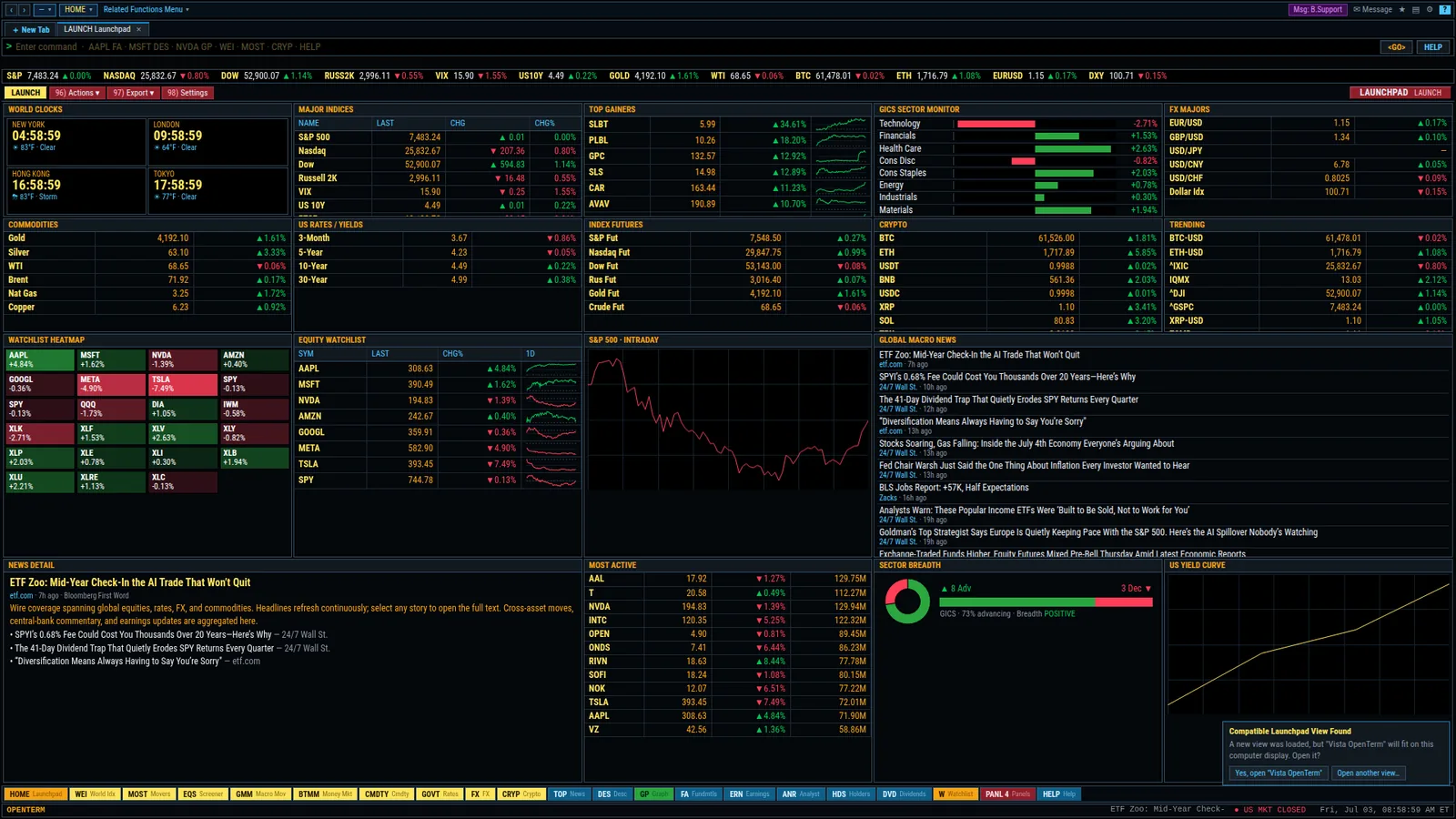Screen dimensions: 1456x819
Task: Click the Msg: B.Support badge
Action: click(1318, 9)
